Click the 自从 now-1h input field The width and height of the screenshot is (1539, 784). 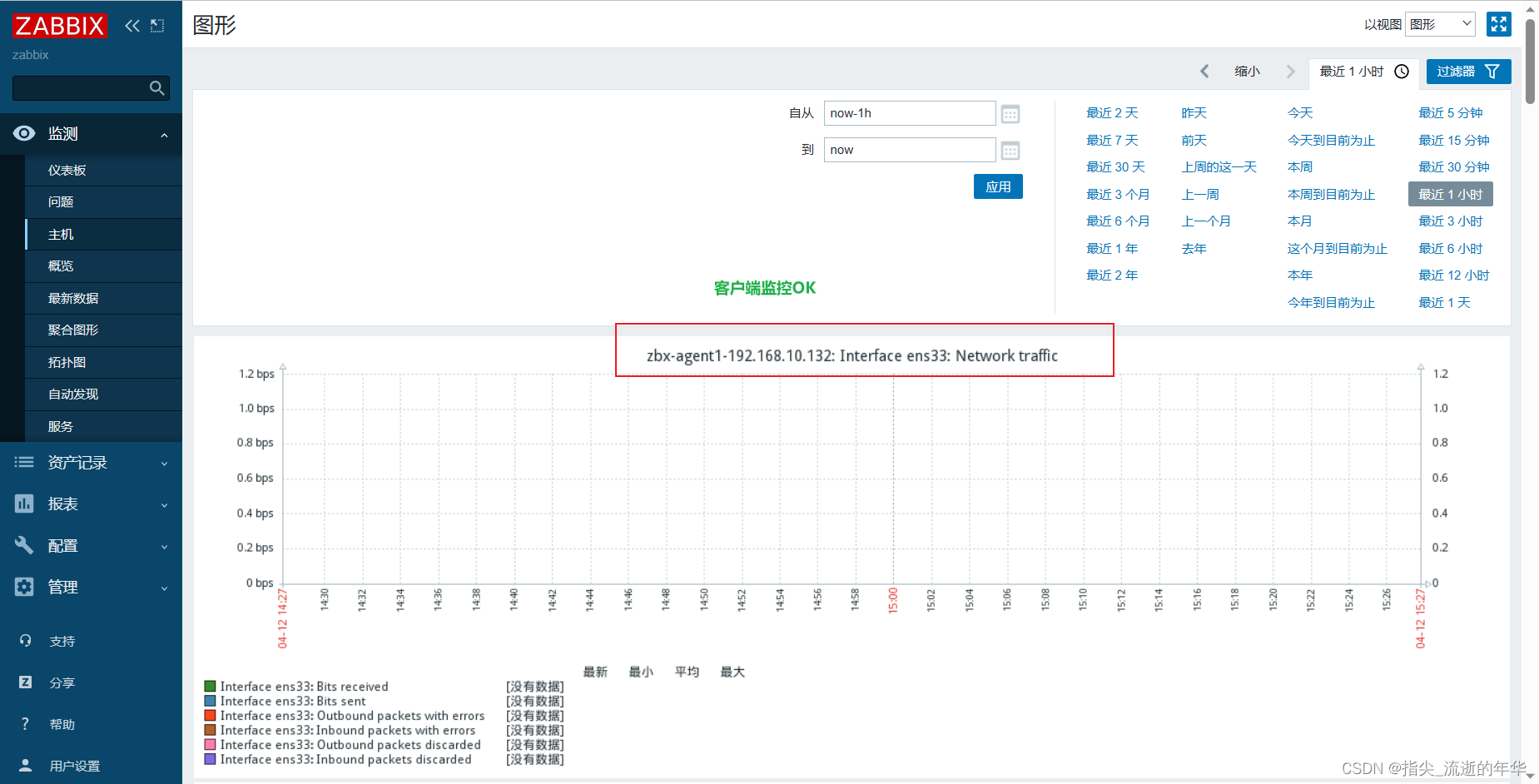tap(910, 113)
